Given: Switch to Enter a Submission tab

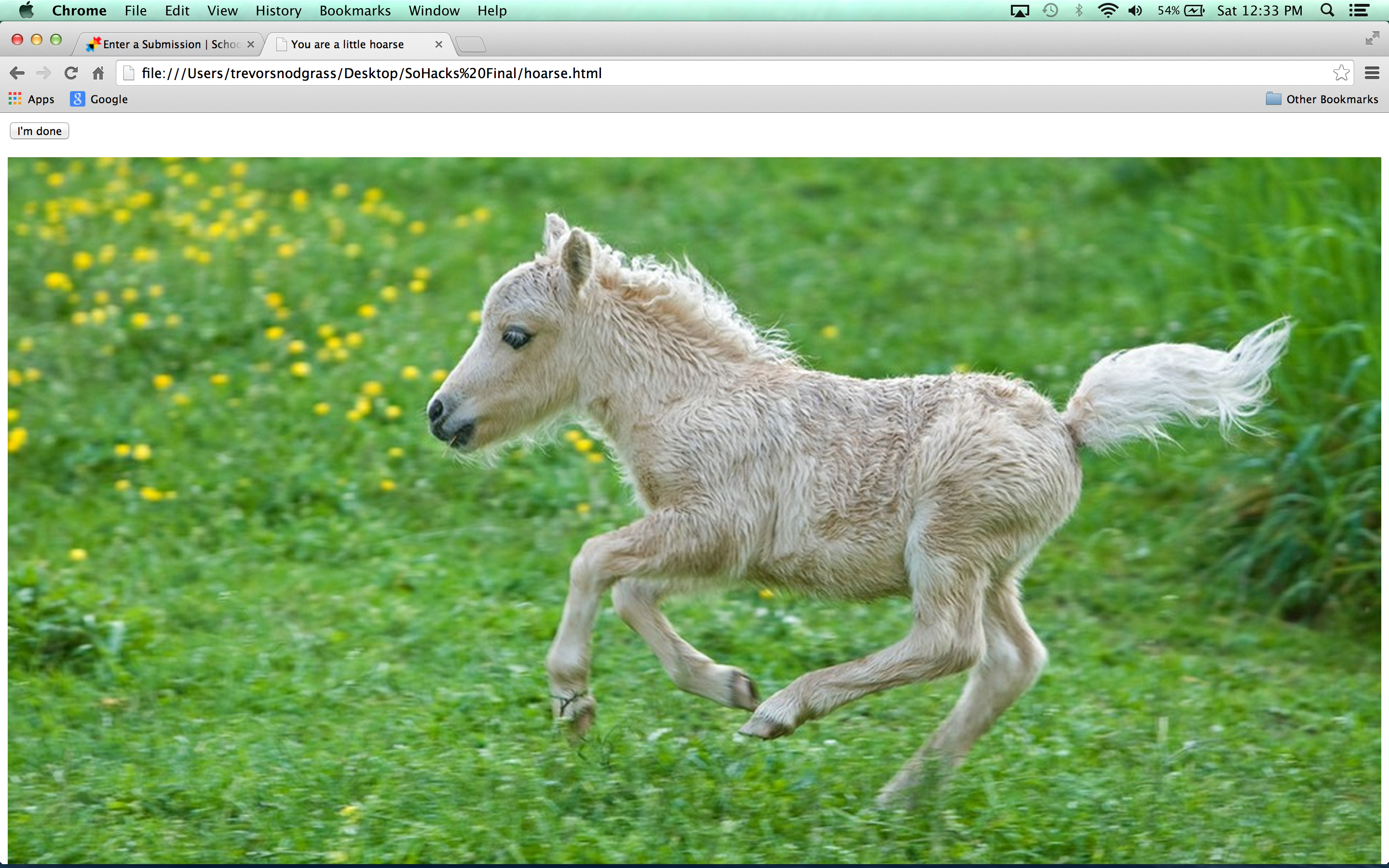Looking at the screenshot, I should click(166, 44).
